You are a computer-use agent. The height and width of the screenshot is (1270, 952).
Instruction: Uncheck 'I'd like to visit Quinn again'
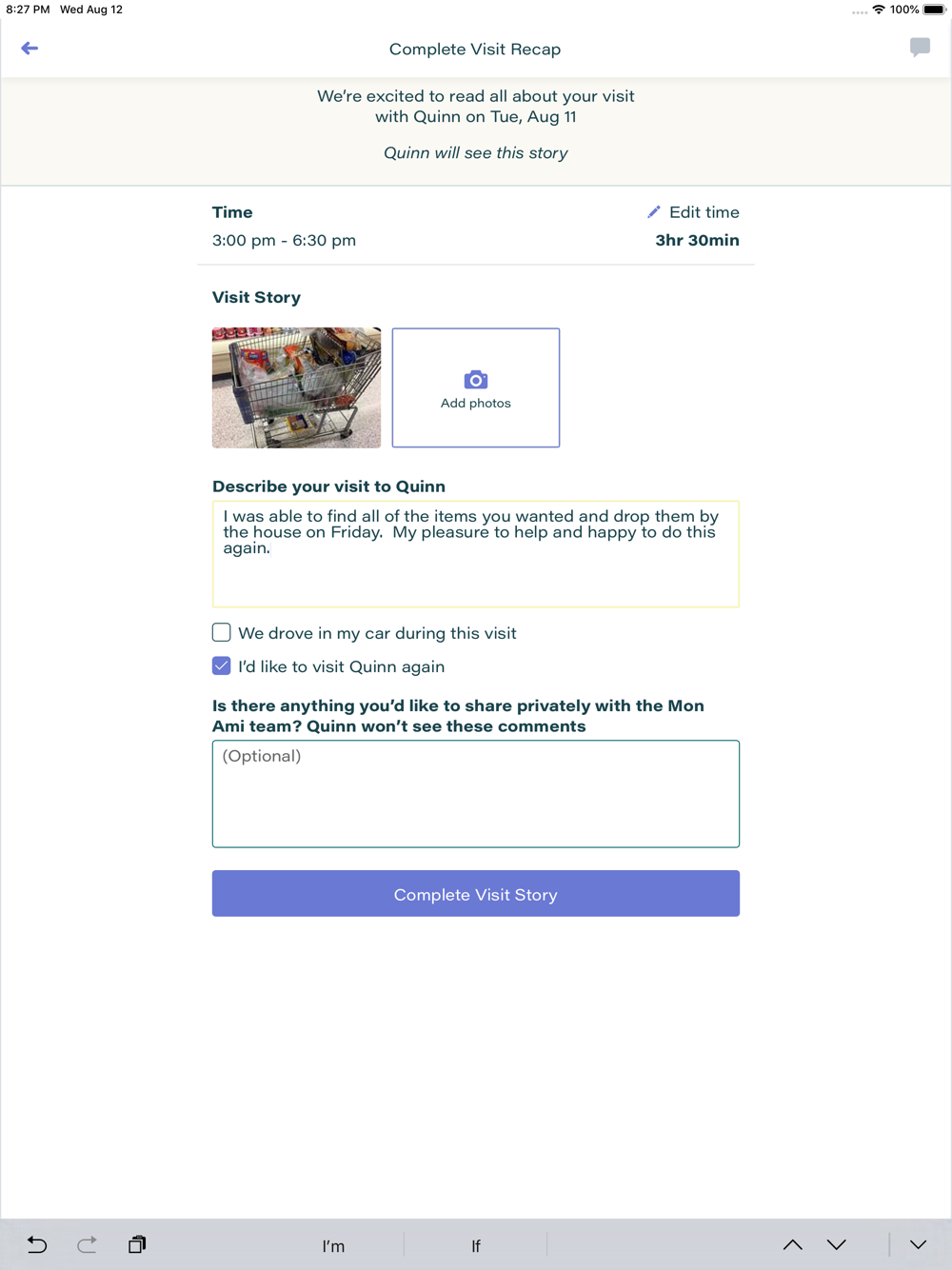[x=222, y=665]
